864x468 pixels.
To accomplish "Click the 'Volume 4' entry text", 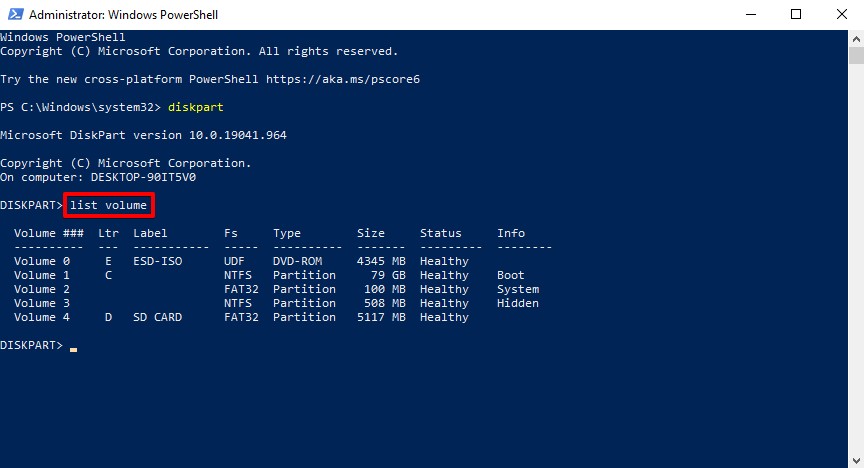I will pos(42,317).
